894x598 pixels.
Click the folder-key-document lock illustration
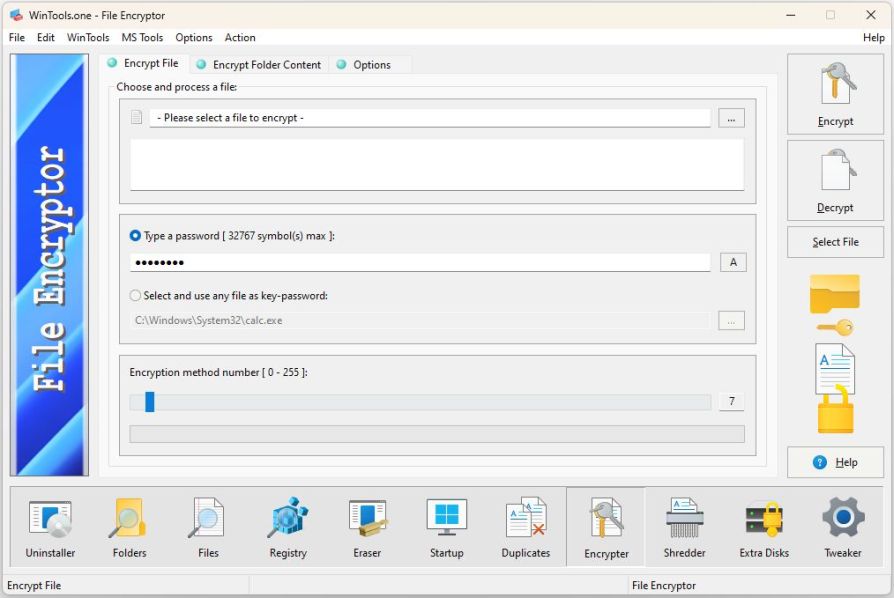click(x=835, y=353)
